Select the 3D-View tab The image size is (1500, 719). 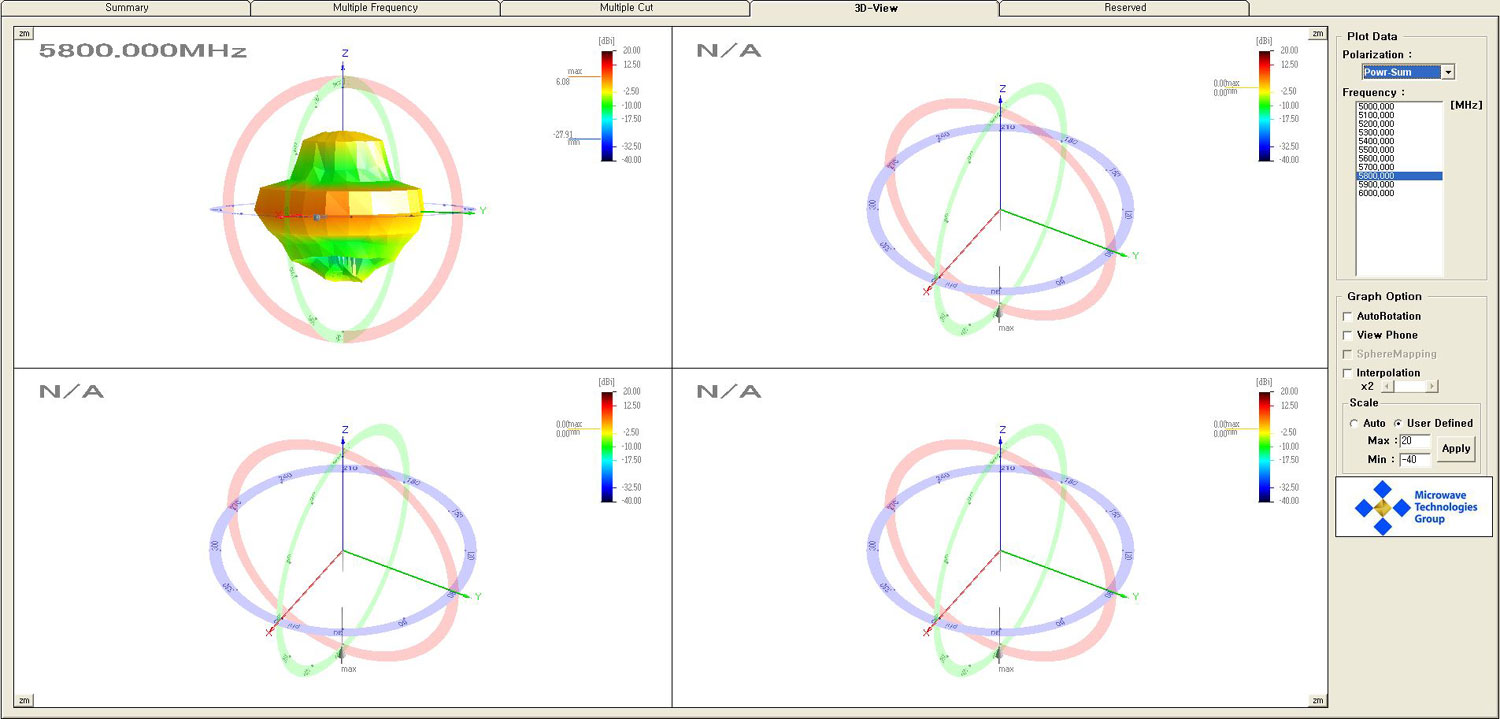click(874, 8)
